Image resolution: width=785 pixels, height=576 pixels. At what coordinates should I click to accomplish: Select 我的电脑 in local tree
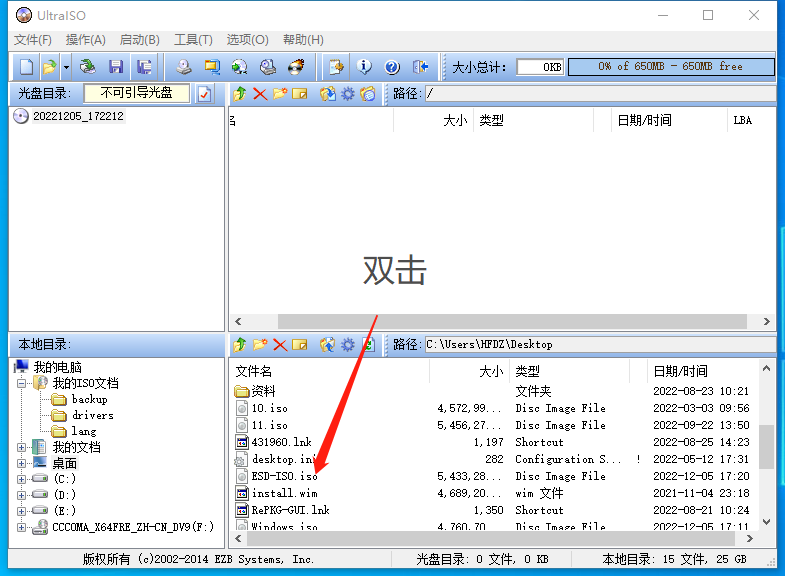click(58, 367)
